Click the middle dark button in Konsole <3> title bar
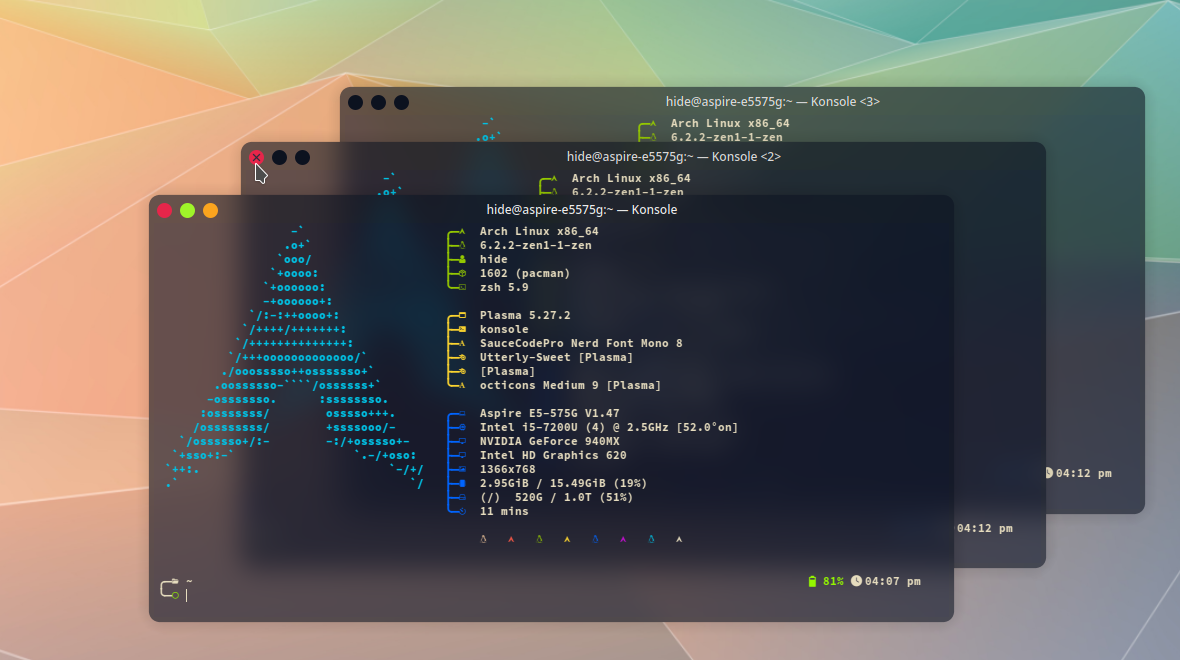The height and width of the screenshot is (660, 1180). 379,102
